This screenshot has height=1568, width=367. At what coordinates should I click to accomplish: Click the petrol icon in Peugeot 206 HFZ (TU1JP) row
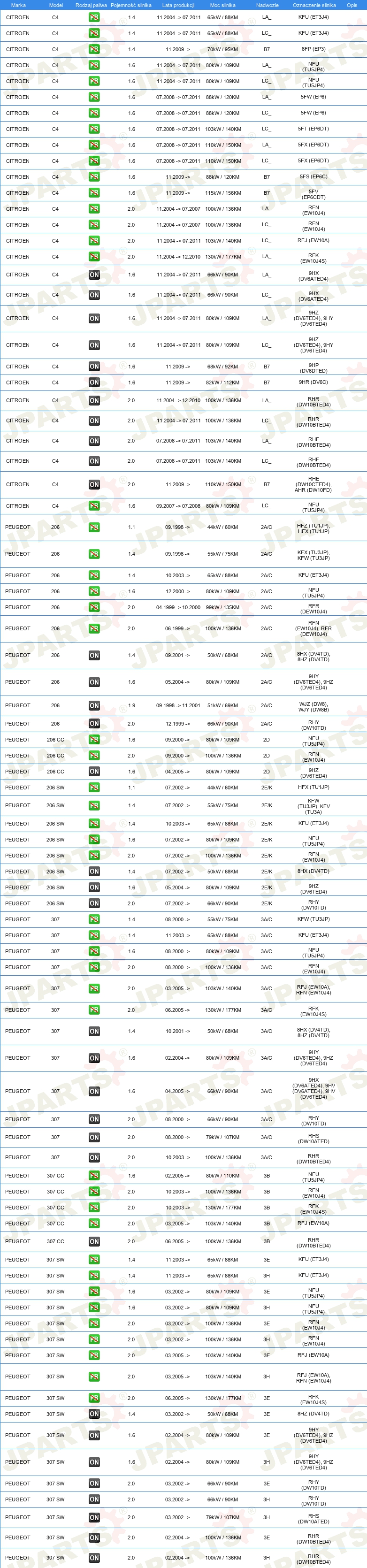[x=94, y=527]
